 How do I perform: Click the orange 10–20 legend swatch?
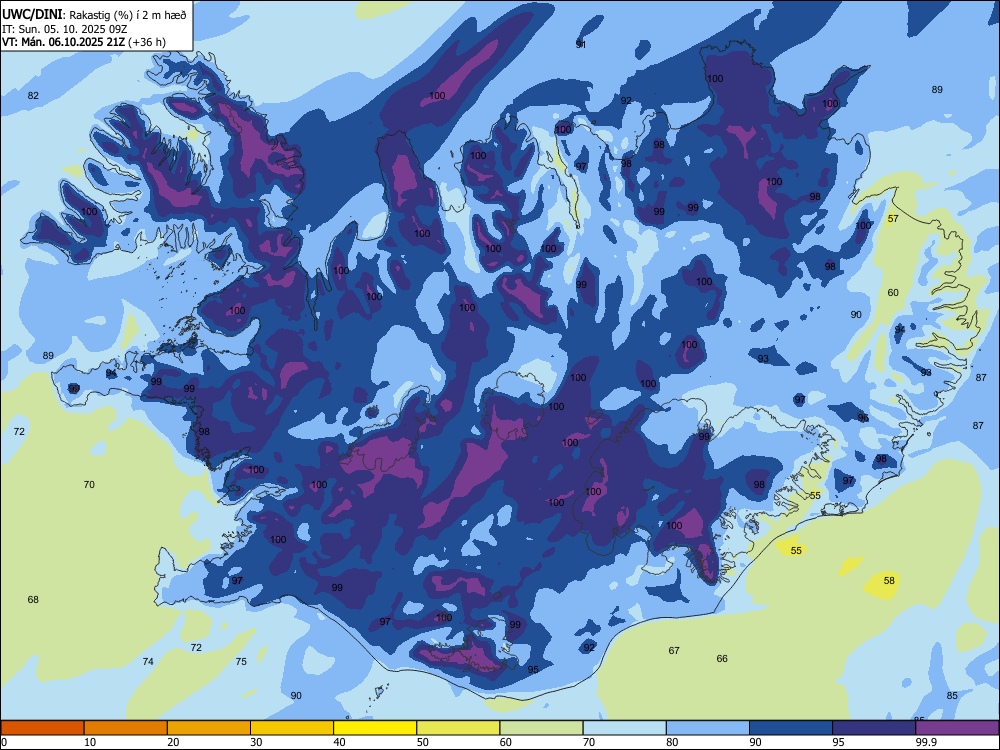pyautogui.click(x=126, y=728)
